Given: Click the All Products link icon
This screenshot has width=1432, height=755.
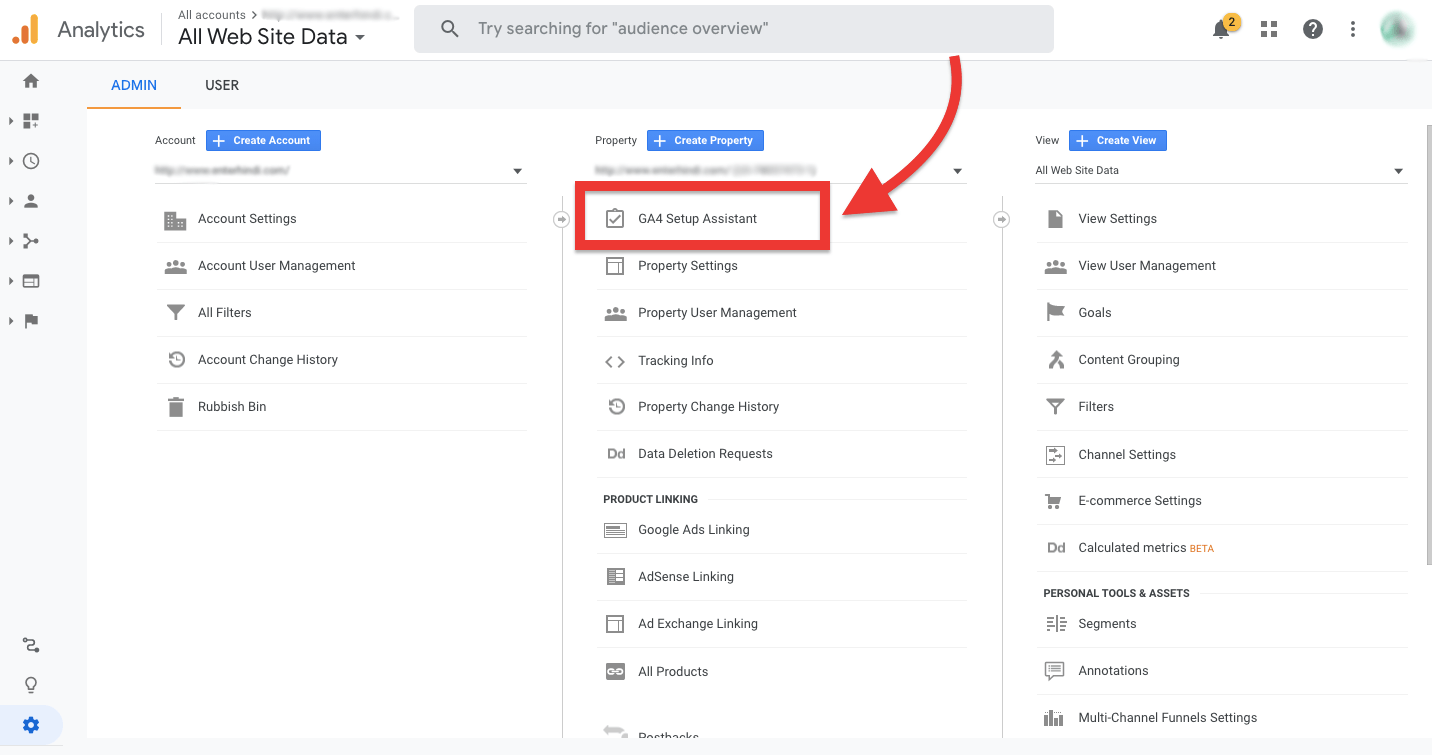Looking at the screenshot, I should pyautogui.click(x=615, y=672).
